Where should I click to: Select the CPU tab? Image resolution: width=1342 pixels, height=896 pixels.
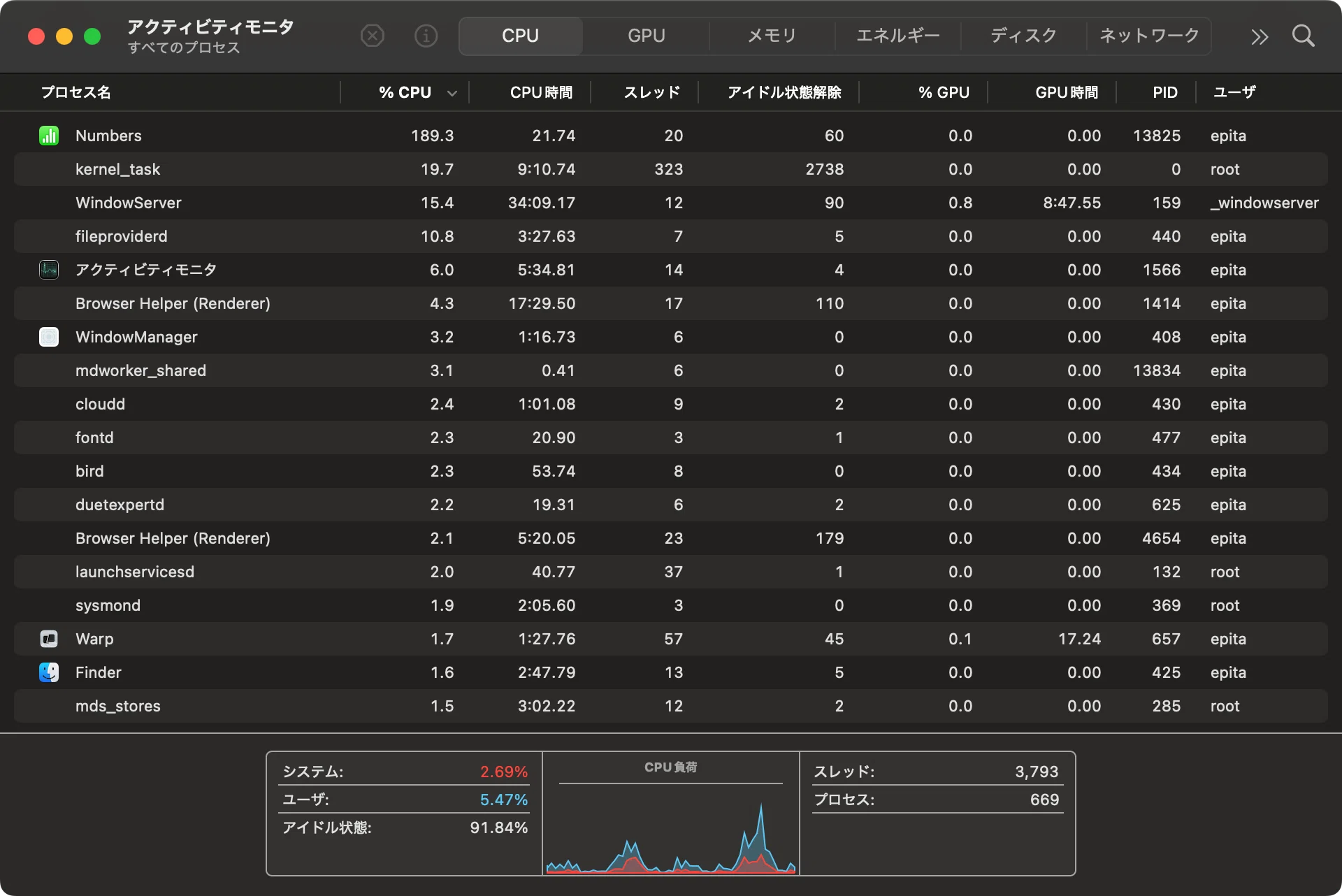tap(521, 36)
